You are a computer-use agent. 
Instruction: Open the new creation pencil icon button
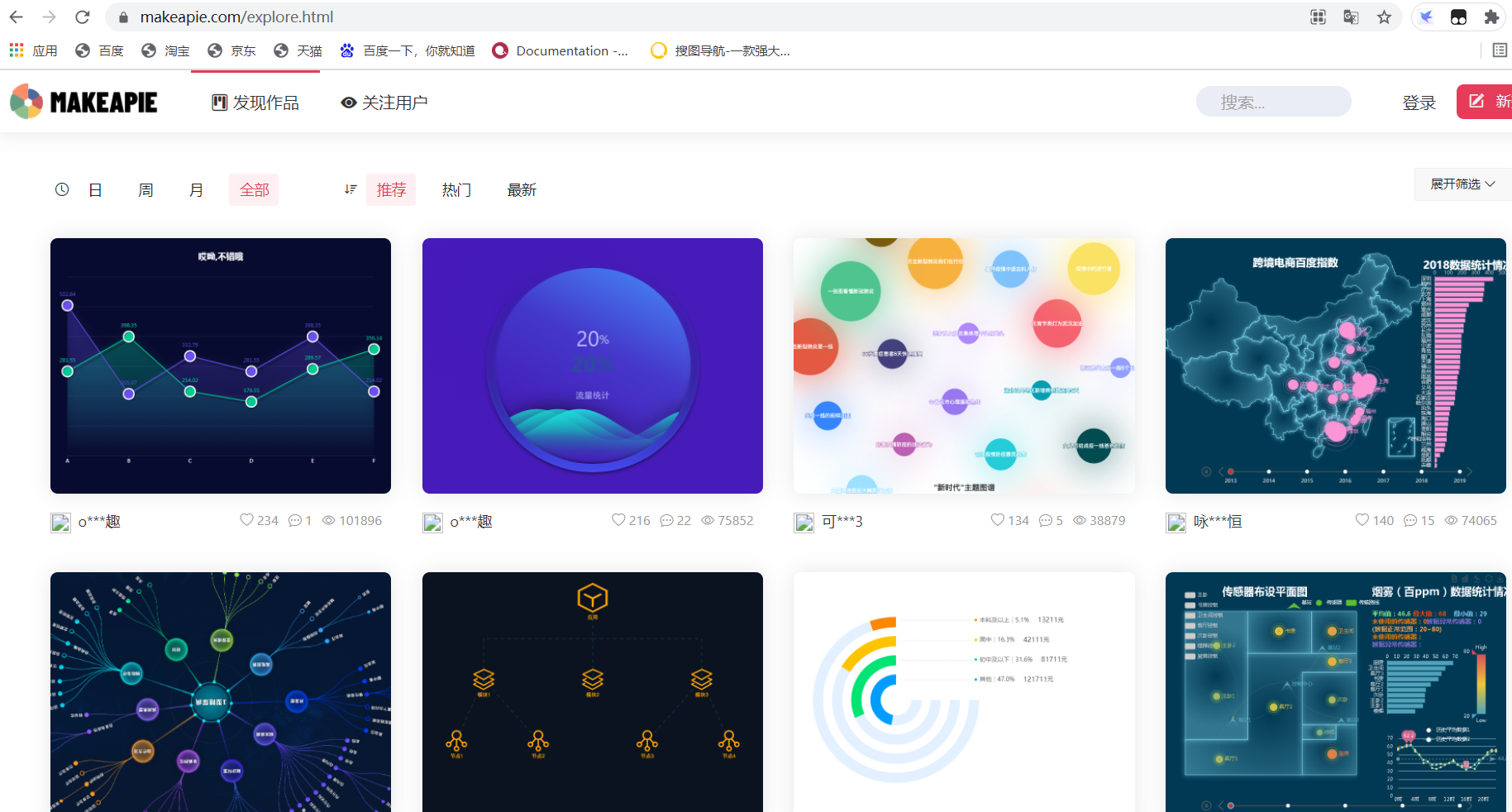coord(1476,101)
